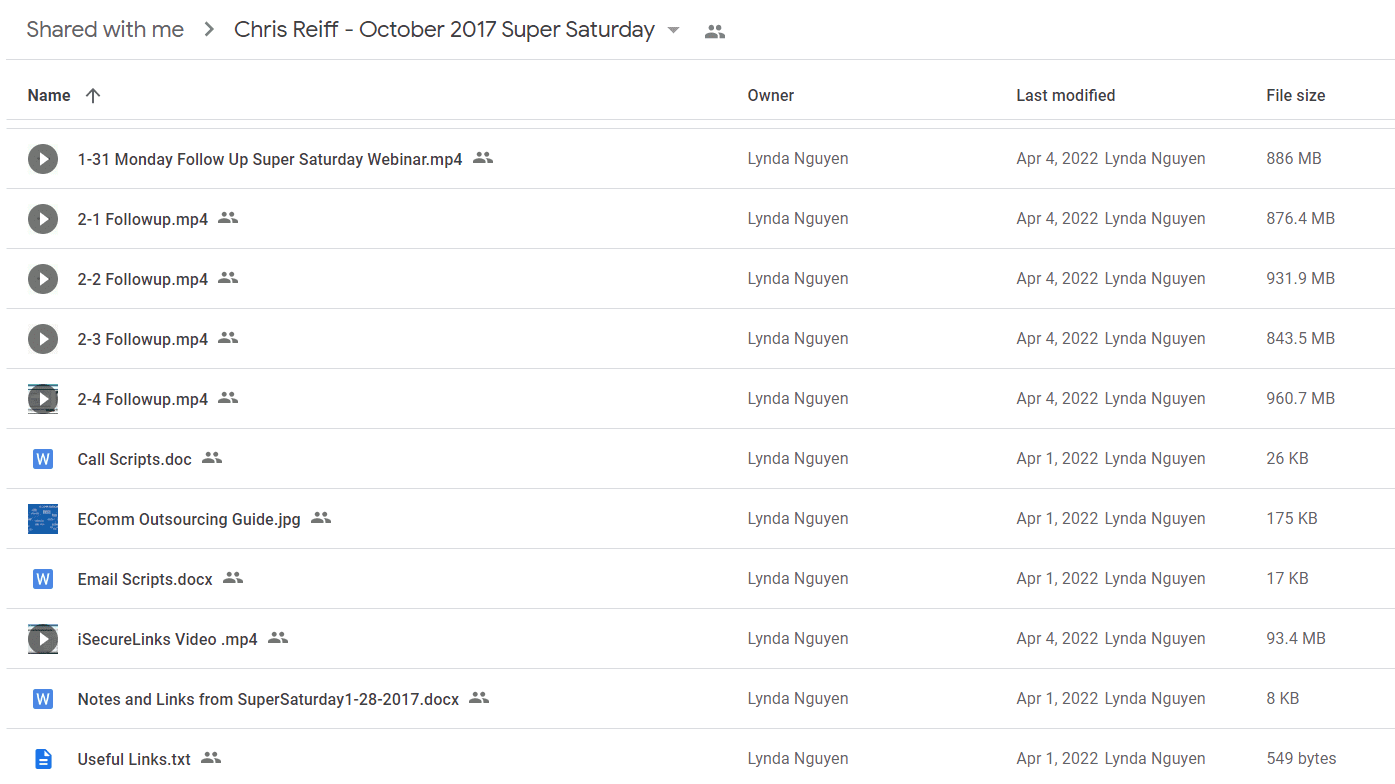The height and width of the screenshot is (784, 1395).
Task: Sort by the File size column header
Action: (x=1296, y=96)
